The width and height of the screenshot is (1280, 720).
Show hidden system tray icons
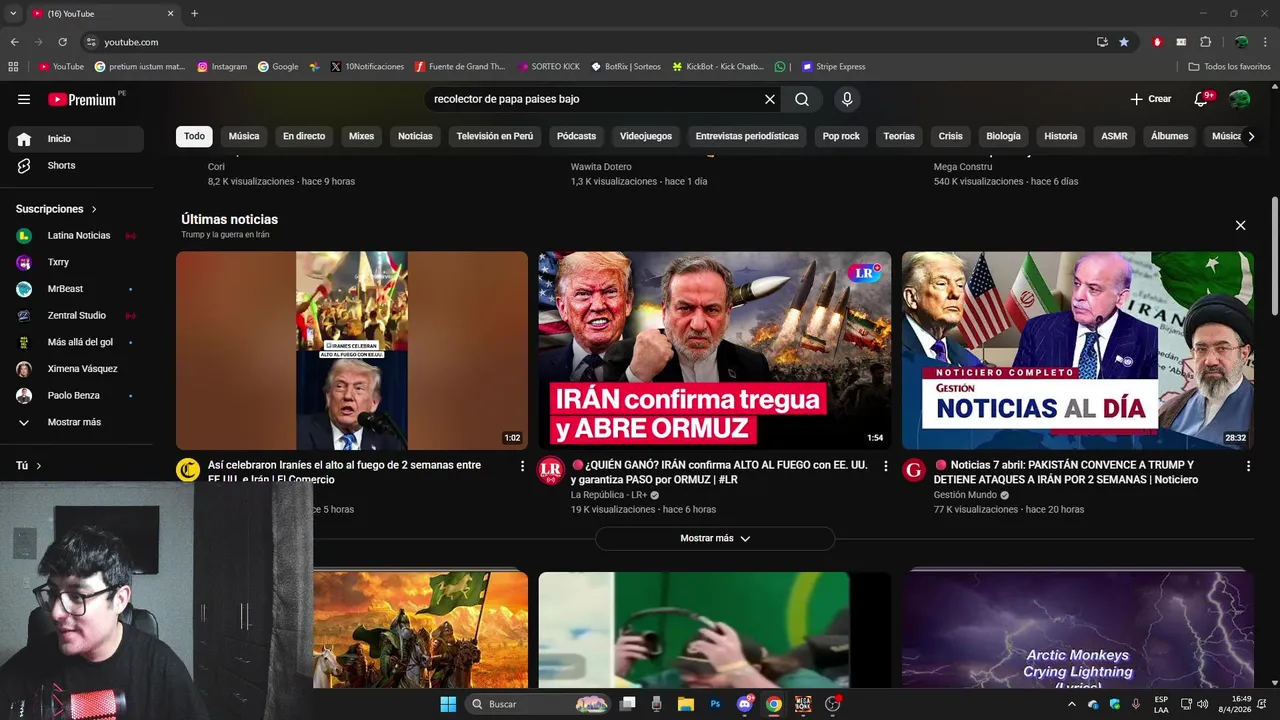1072,704
